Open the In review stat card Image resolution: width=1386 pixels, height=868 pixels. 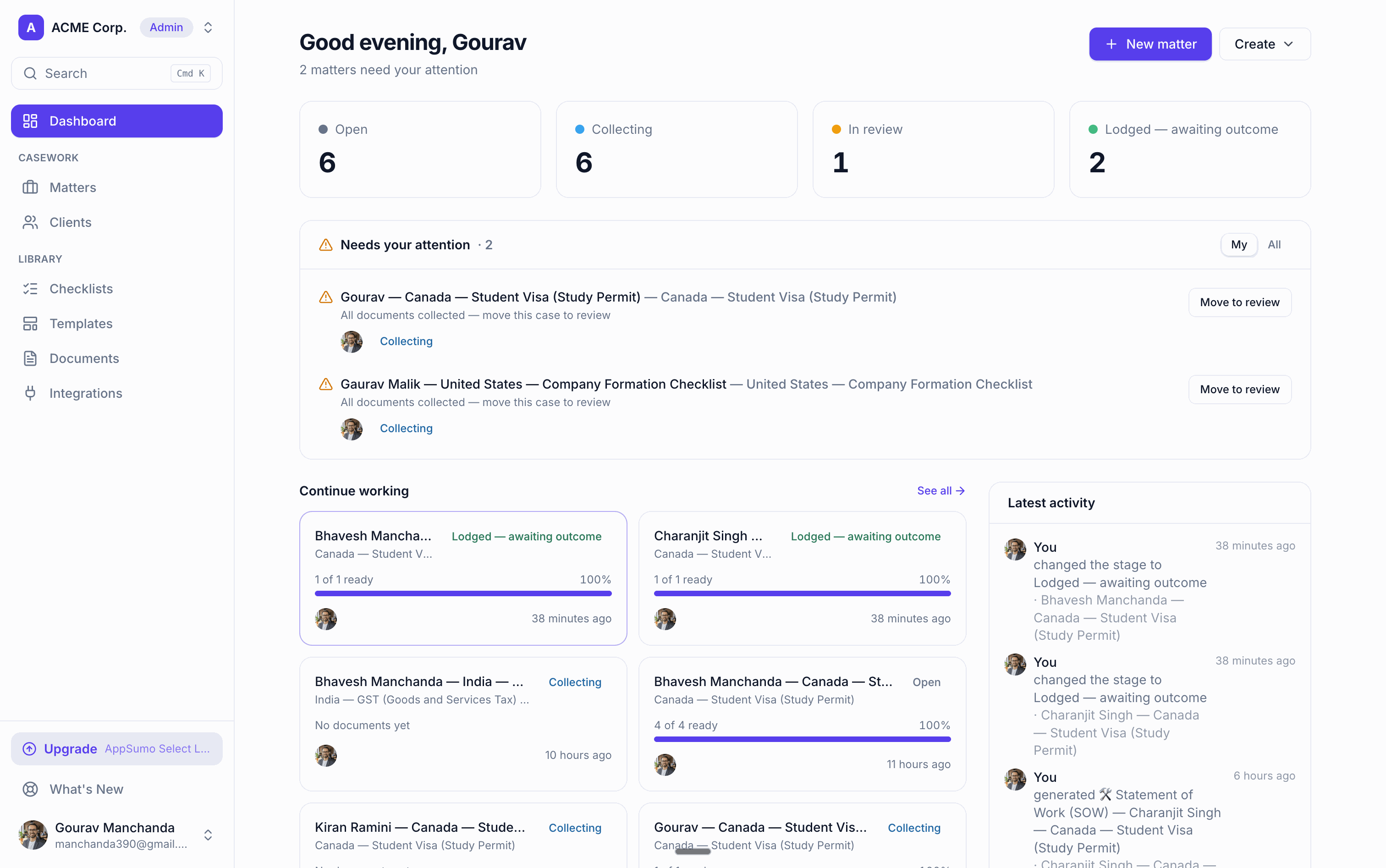tap(933, 150)
